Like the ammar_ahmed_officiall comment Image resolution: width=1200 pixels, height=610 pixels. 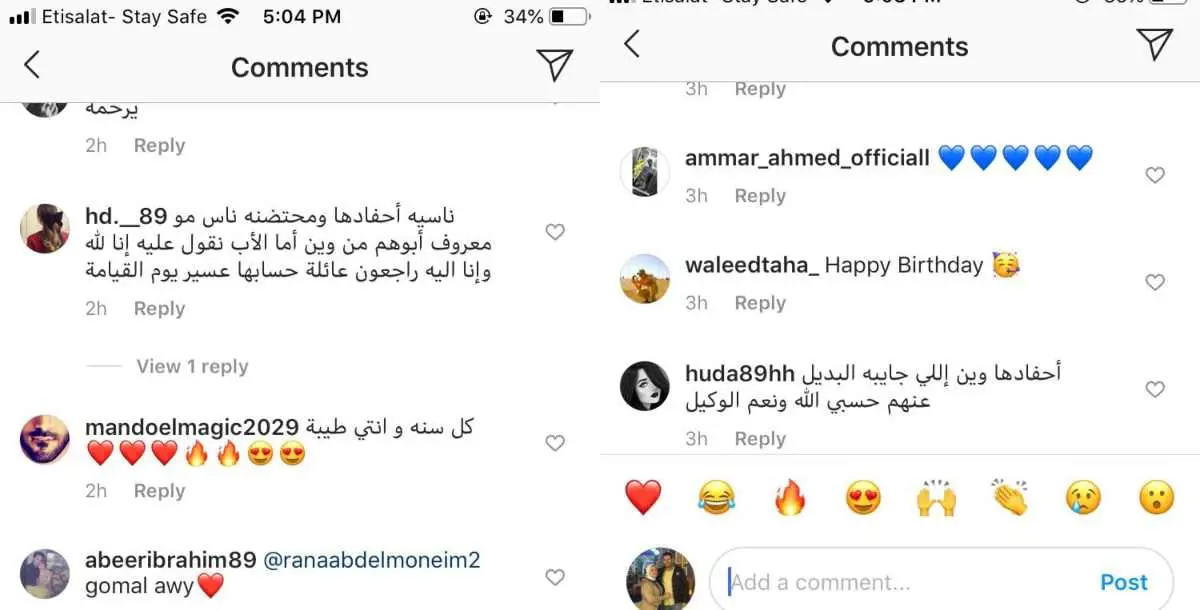(1155, 175)
